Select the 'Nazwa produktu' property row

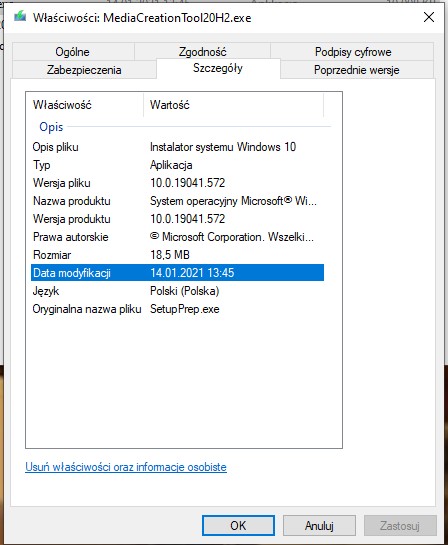(x=177, y=201)
